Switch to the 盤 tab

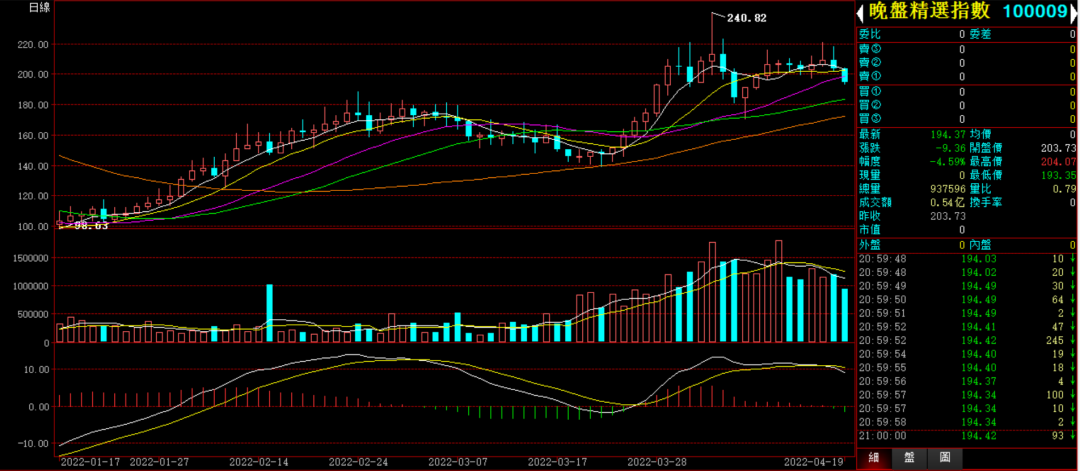coord(909,457)
